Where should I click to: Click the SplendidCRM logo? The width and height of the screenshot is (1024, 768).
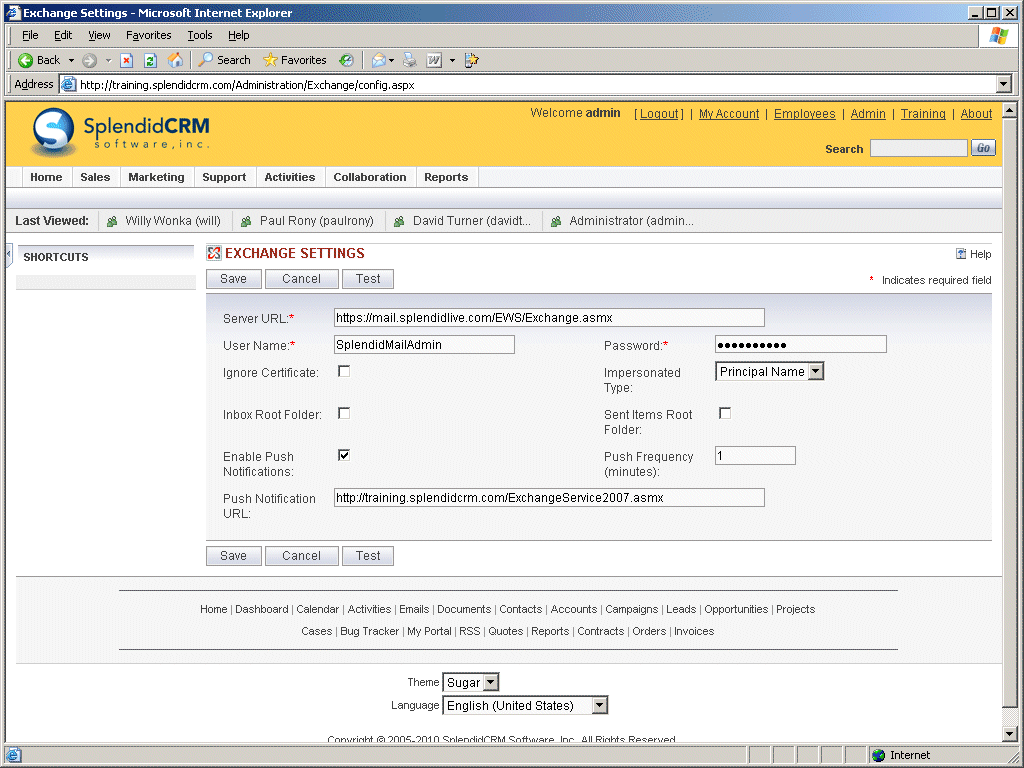click(x=121, y=131)
